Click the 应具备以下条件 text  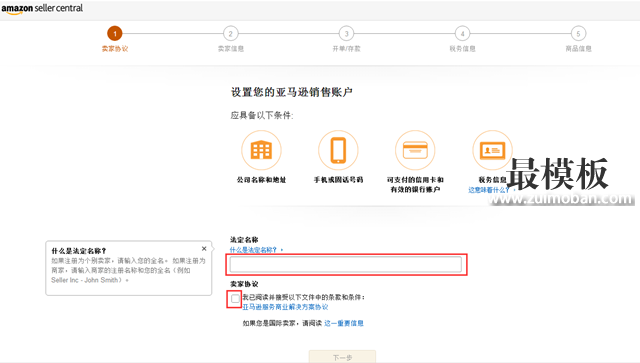(x=262, y=116)
